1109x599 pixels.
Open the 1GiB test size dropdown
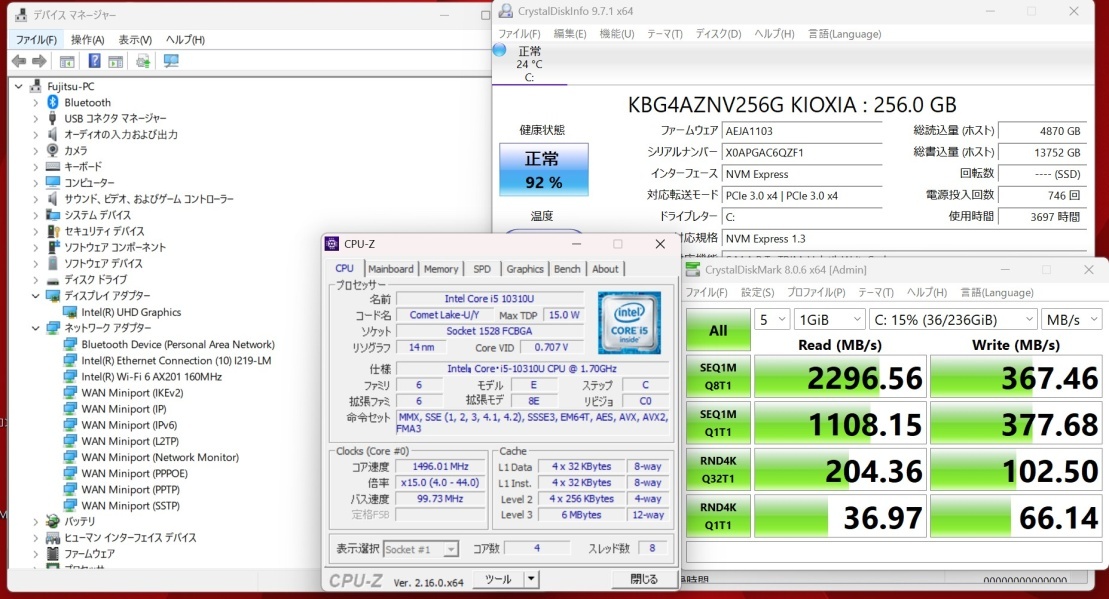tap(829, 319)
